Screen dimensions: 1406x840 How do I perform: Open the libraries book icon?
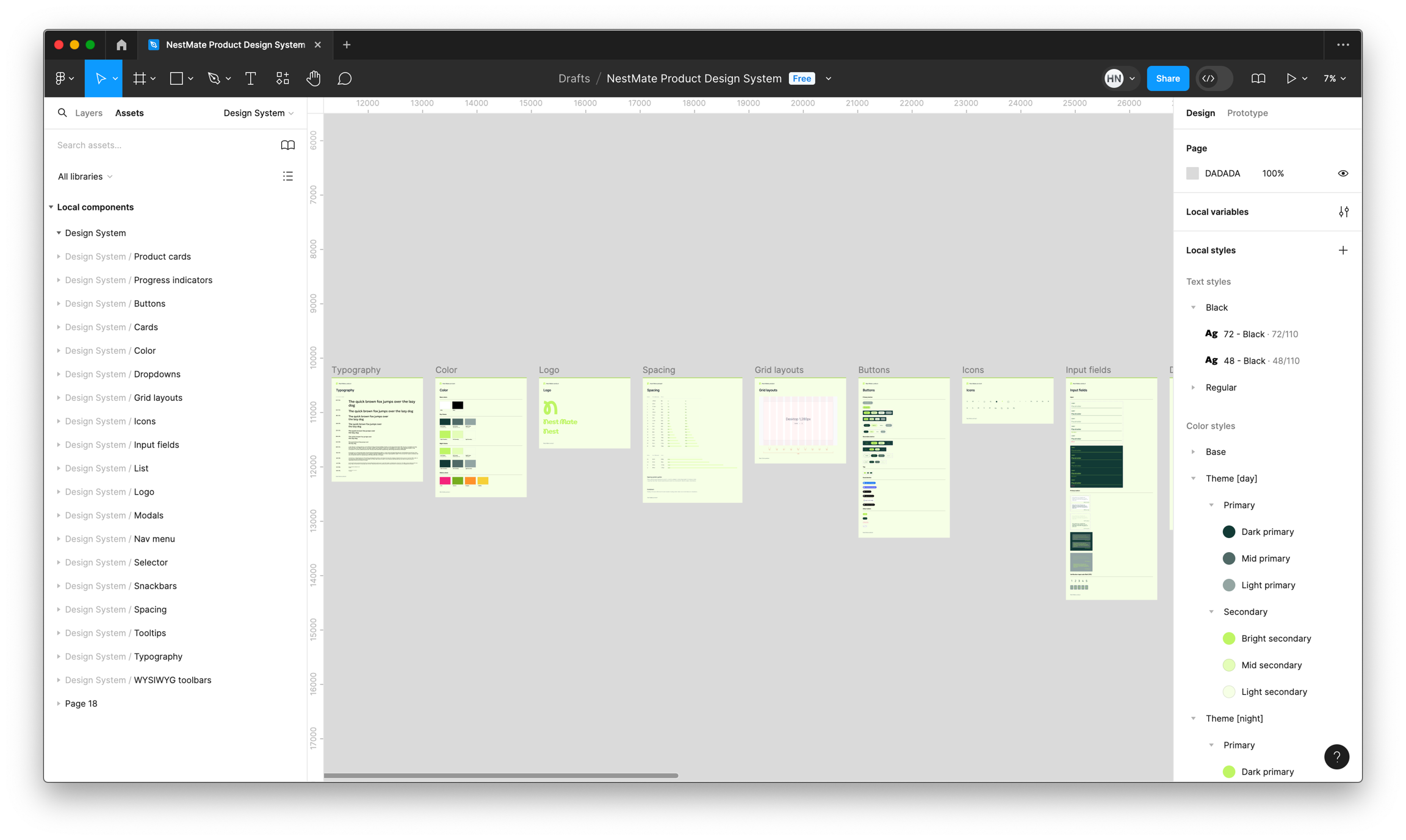(x=287, y=145)
